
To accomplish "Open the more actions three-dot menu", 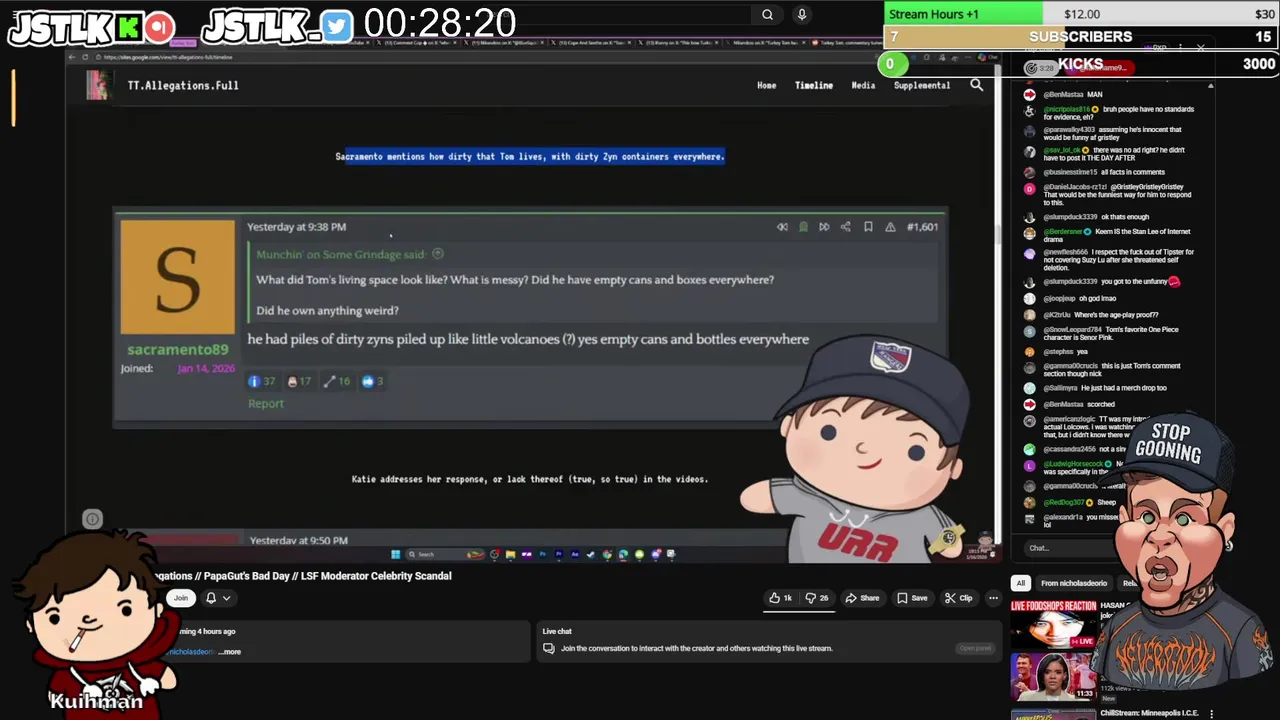I will point(993,598).
